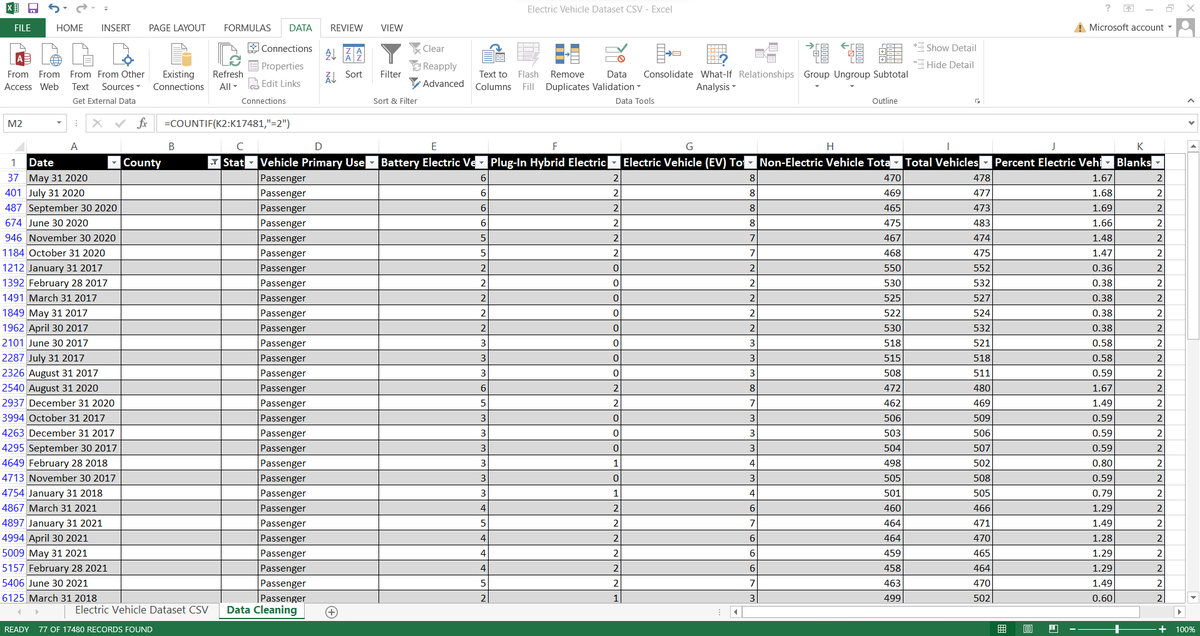Click Remove Duplicates

pyautogui.click(x=567, y=68)
